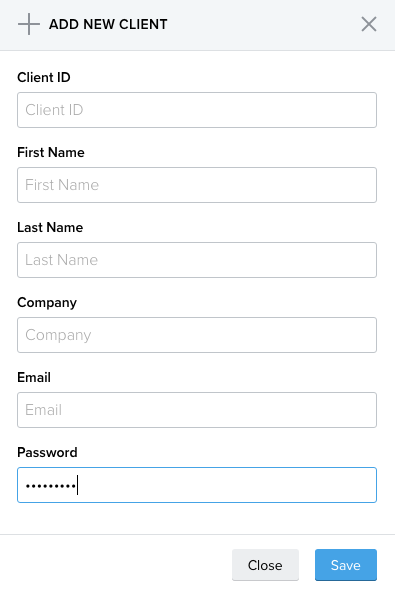
Task: Click inside the Password field
Action: click(197, 485)
